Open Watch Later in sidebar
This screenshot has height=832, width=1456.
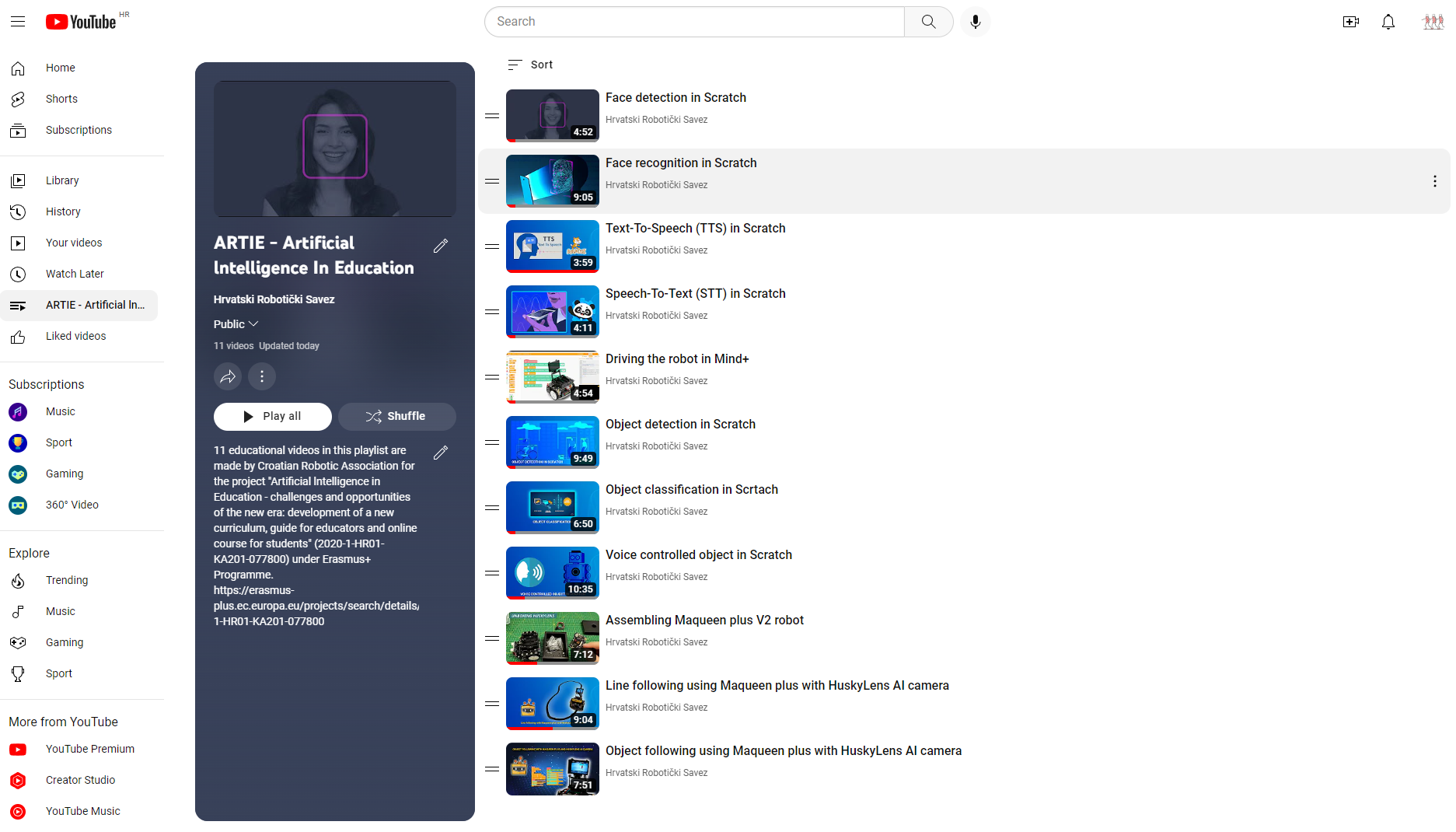click(x=75, y=274)
